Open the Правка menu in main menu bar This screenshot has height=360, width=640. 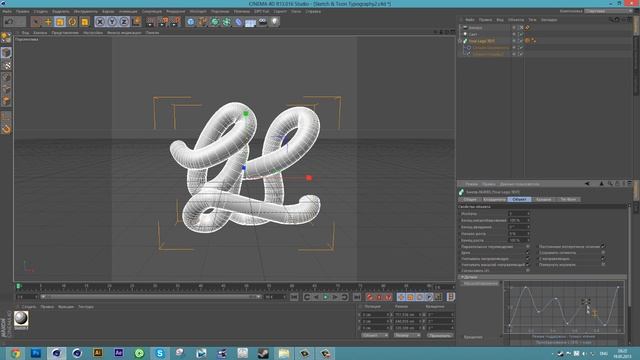(x=22, y=11)
